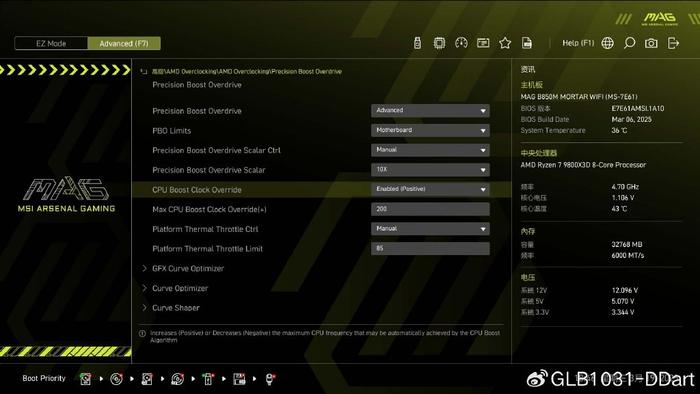Click the globe language icon

608,43
